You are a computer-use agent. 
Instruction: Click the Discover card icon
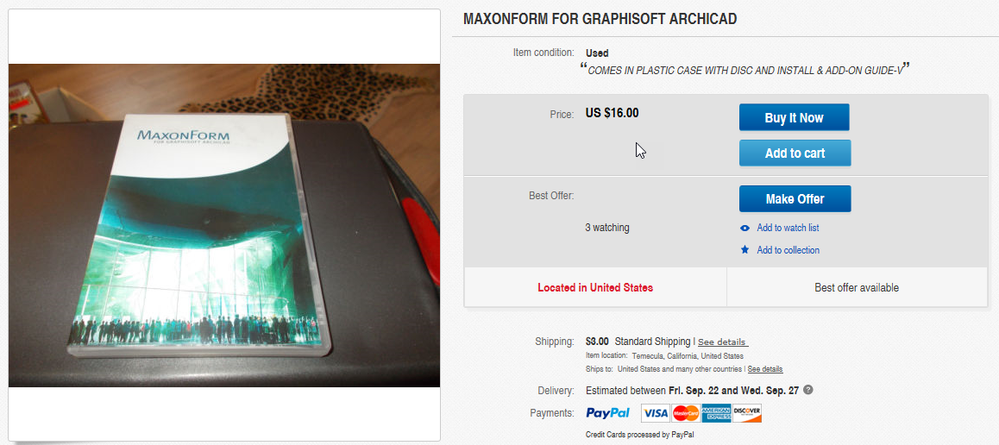pos(747,413)
